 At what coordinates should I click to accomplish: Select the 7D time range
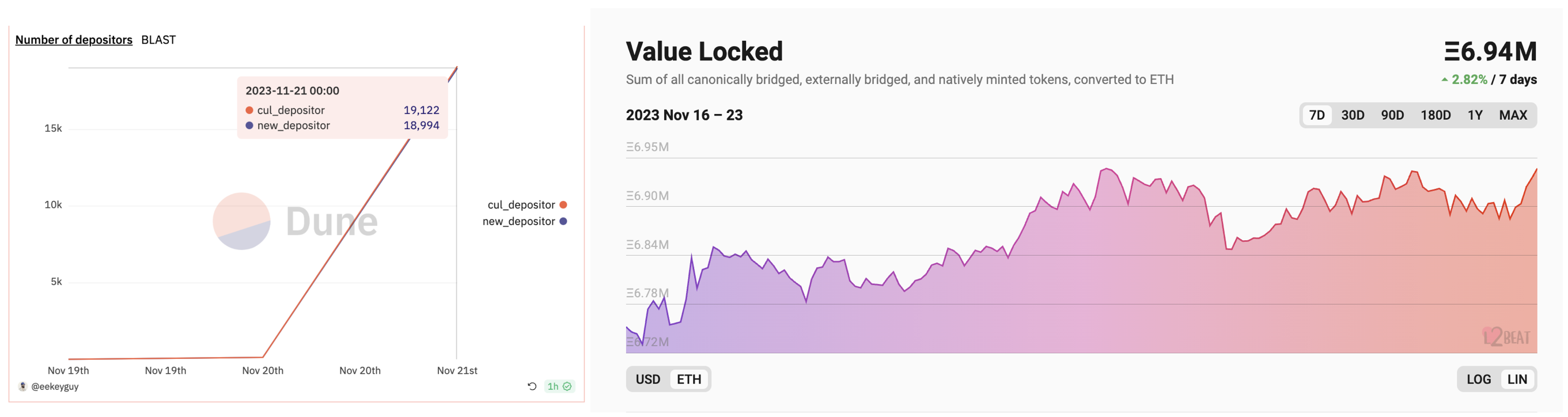1317,115
